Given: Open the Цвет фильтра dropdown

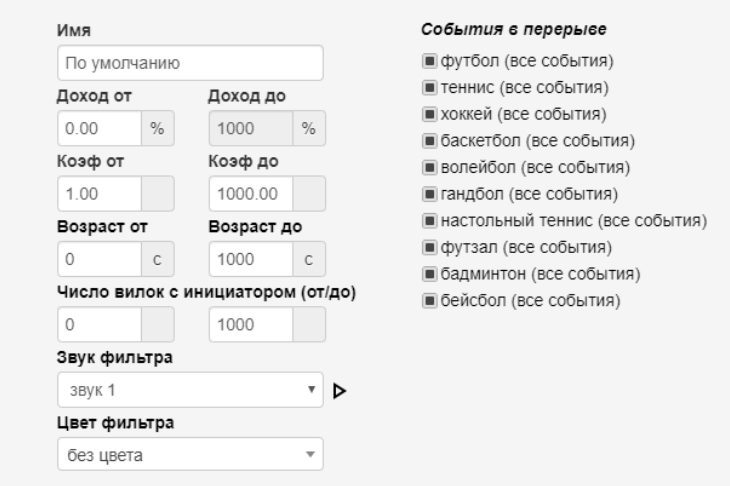Looking at the screenshot, I should pyautogui.click(x=190, y=454).
